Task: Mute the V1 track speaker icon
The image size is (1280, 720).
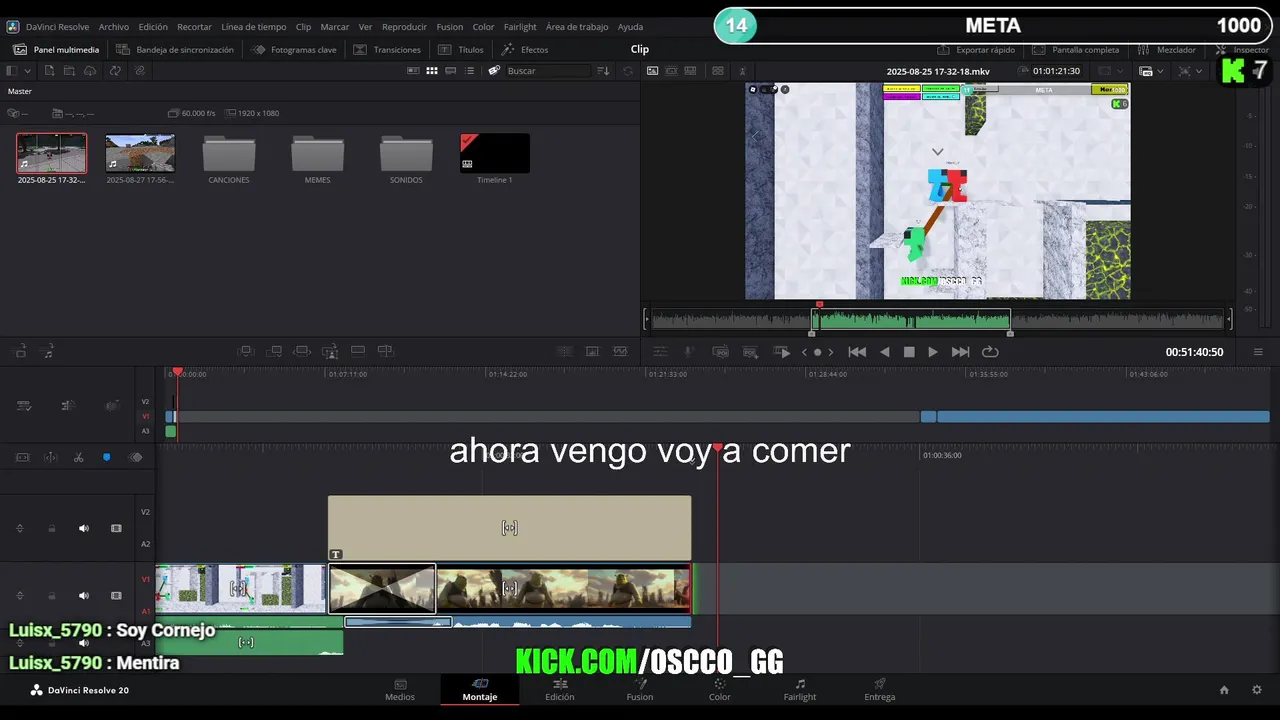Action: tap(84, 595)
